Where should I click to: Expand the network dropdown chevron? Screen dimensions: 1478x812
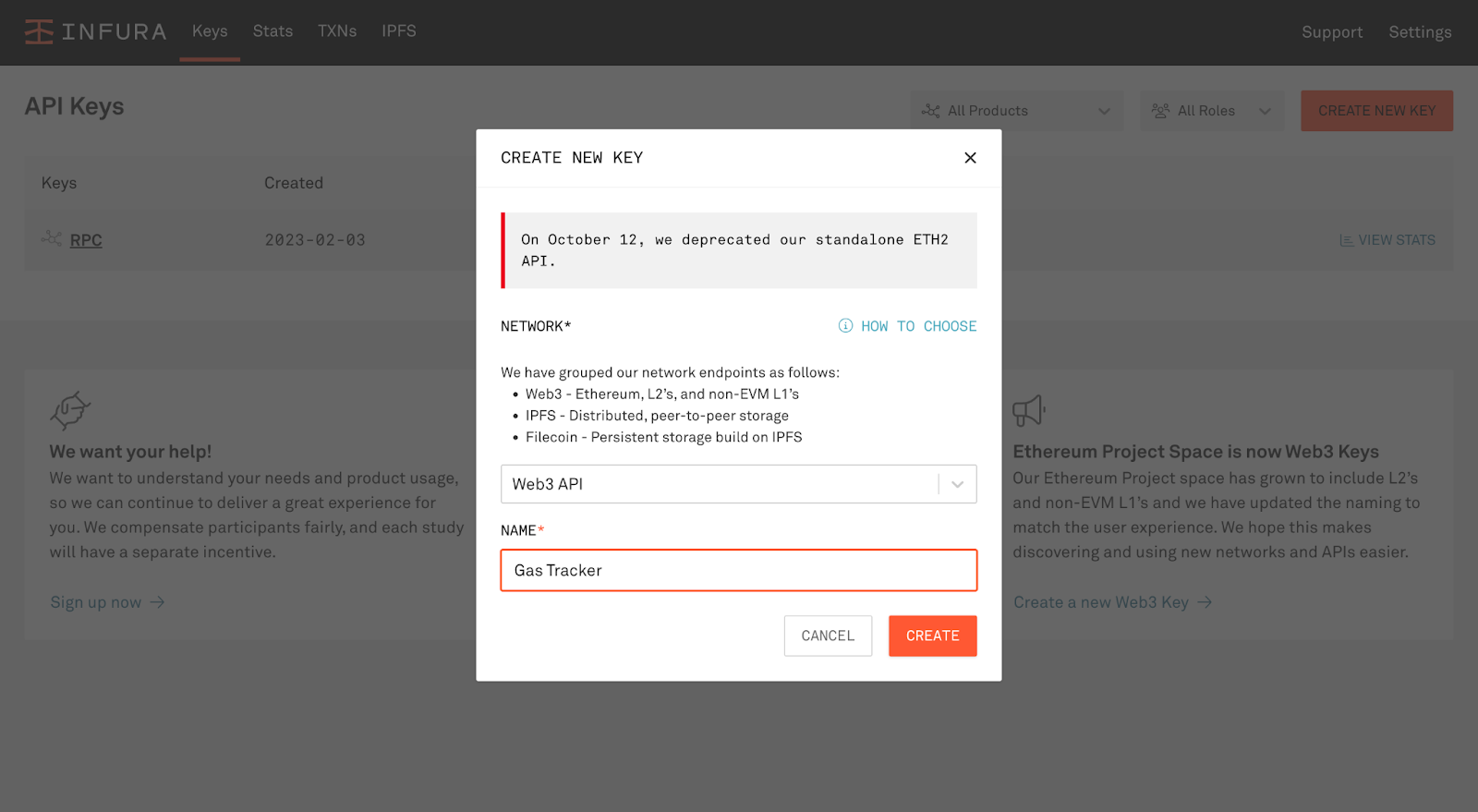(958, 484)
